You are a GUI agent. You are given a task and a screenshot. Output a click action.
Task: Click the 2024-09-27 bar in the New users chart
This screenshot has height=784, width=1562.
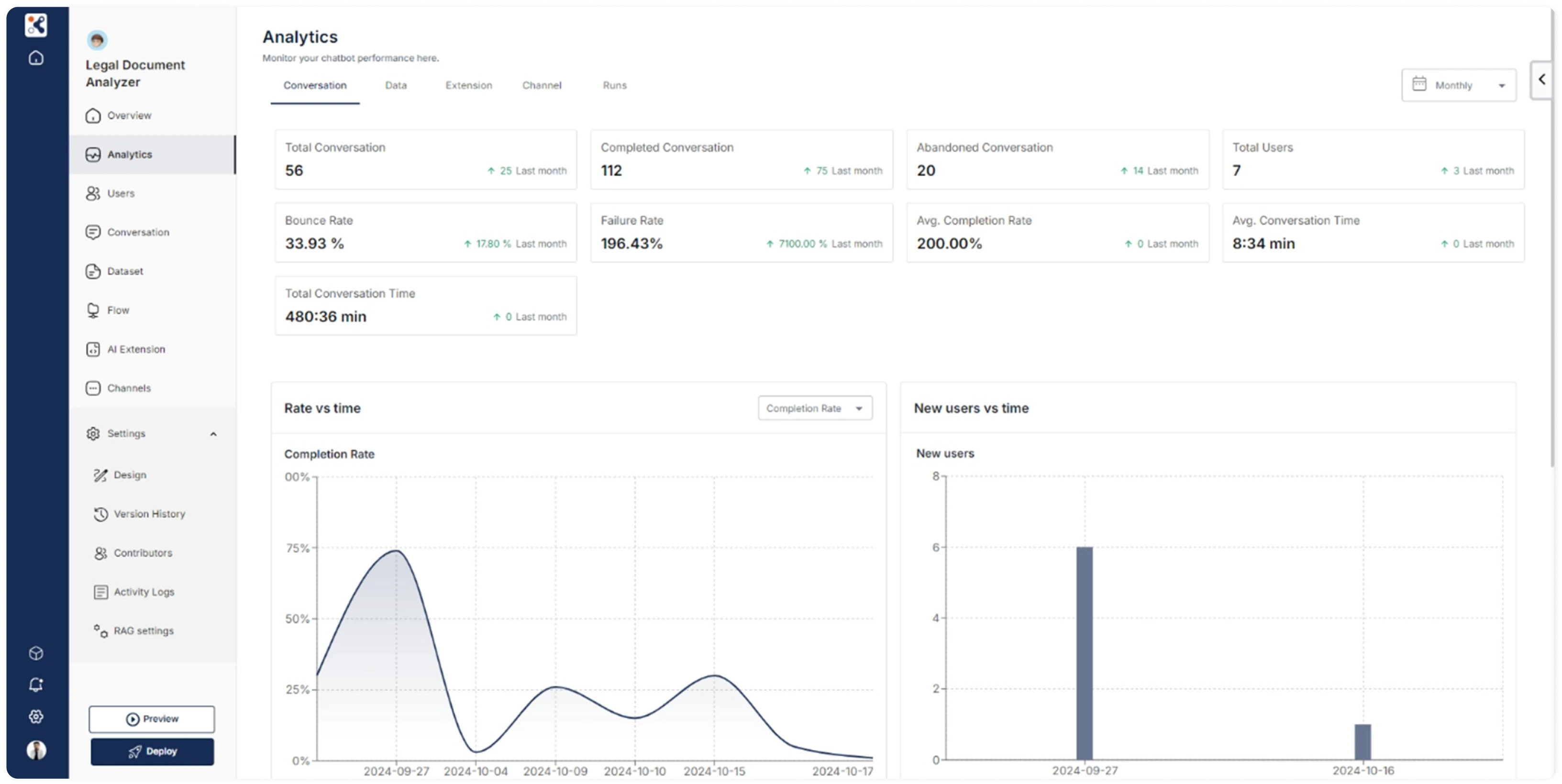pos(1084,653)
